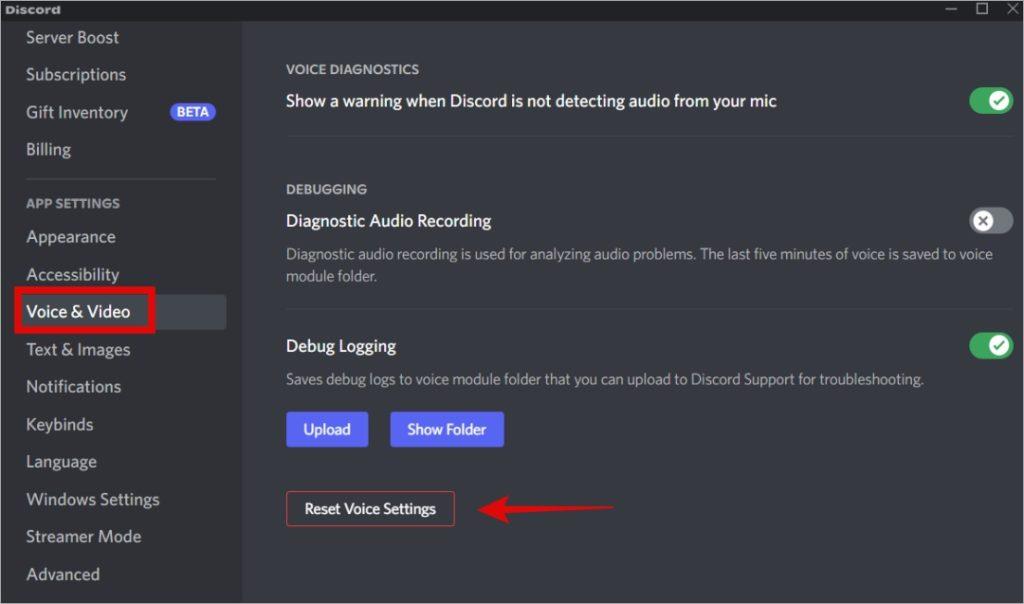Click the Discord title text

[x=33, y=10]
